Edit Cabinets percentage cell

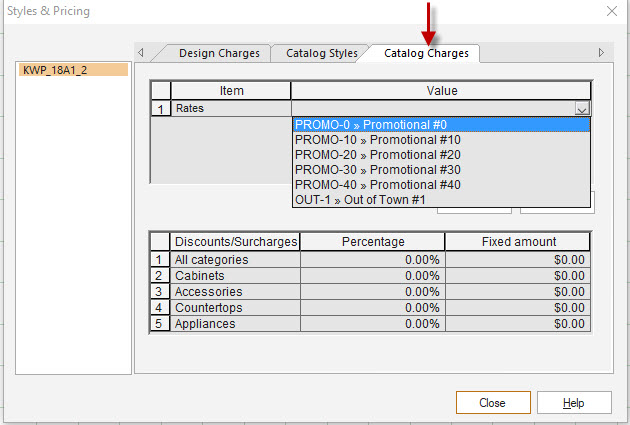(x=372, y=276)
